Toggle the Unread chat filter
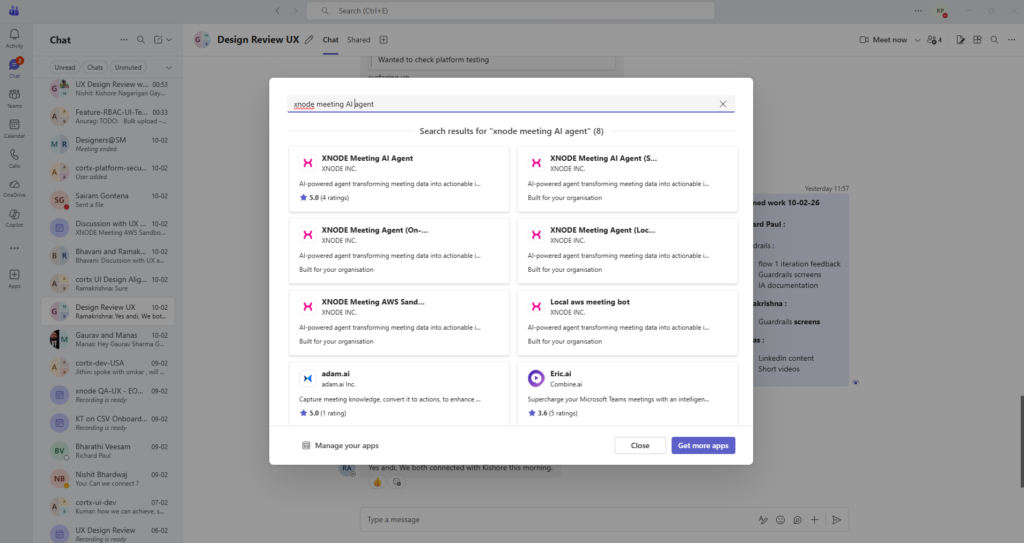 tap(65, 67)
